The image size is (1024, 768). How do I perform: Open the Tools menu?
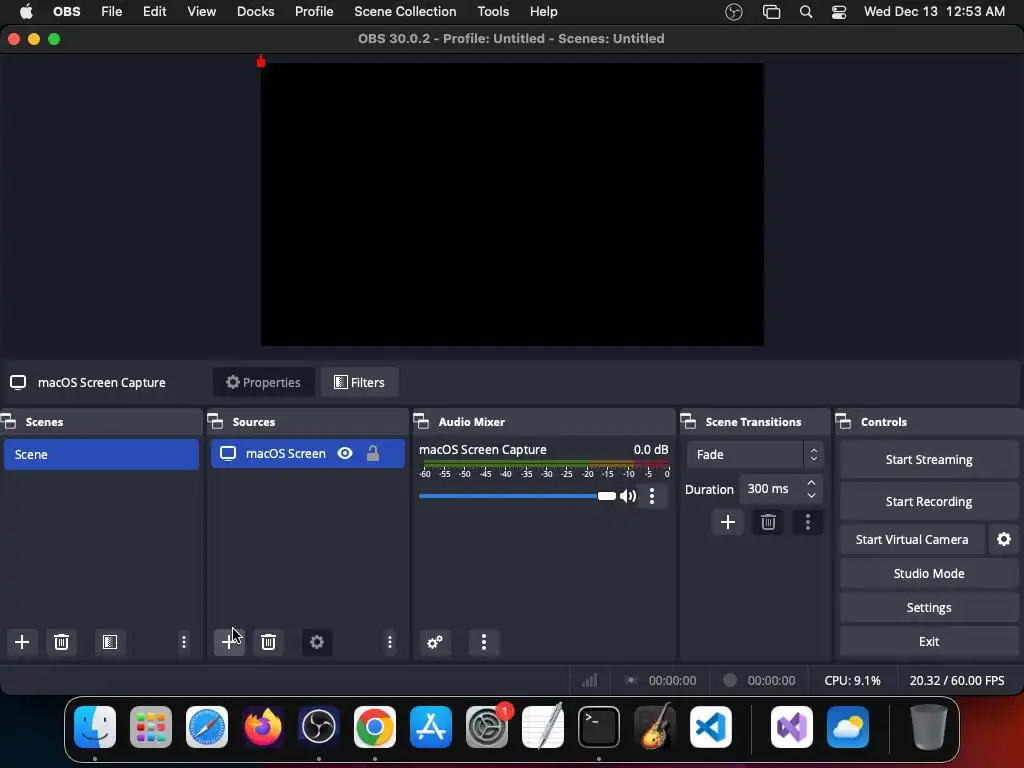[x=493, y=12]
